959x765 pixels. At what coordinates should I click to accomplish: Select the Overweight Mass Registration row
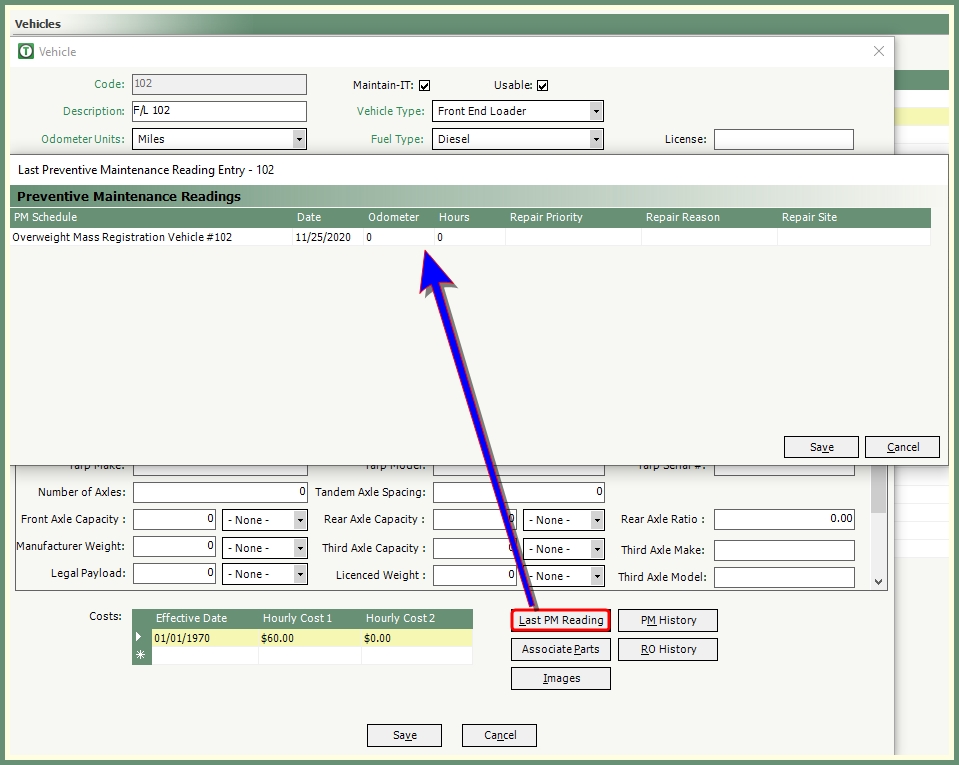(122, 237)
